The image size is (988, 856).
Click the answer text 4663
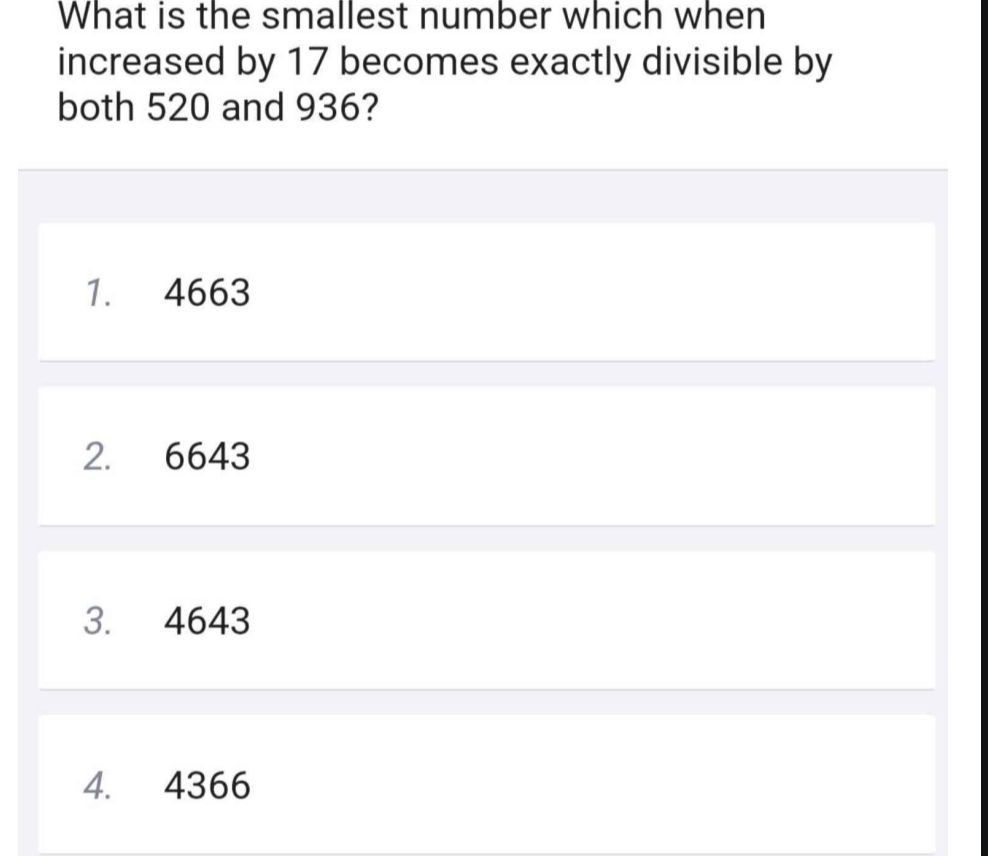tap(207, 294)
